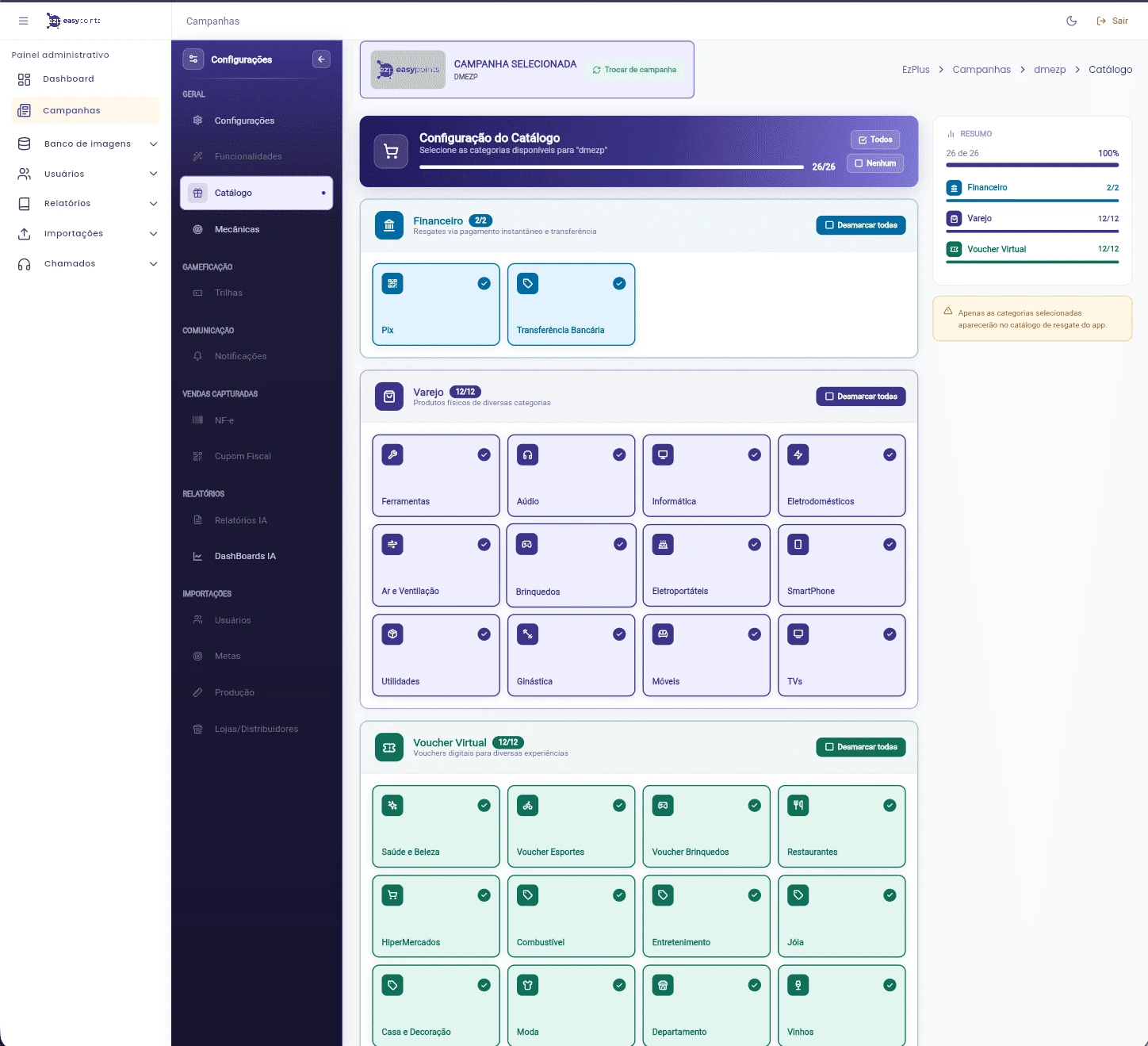Image resolution: width=1148 pixels, height=1046 pixels.
Task: Click the shopping cart catalog icon
Action: (x=391, y=151)
